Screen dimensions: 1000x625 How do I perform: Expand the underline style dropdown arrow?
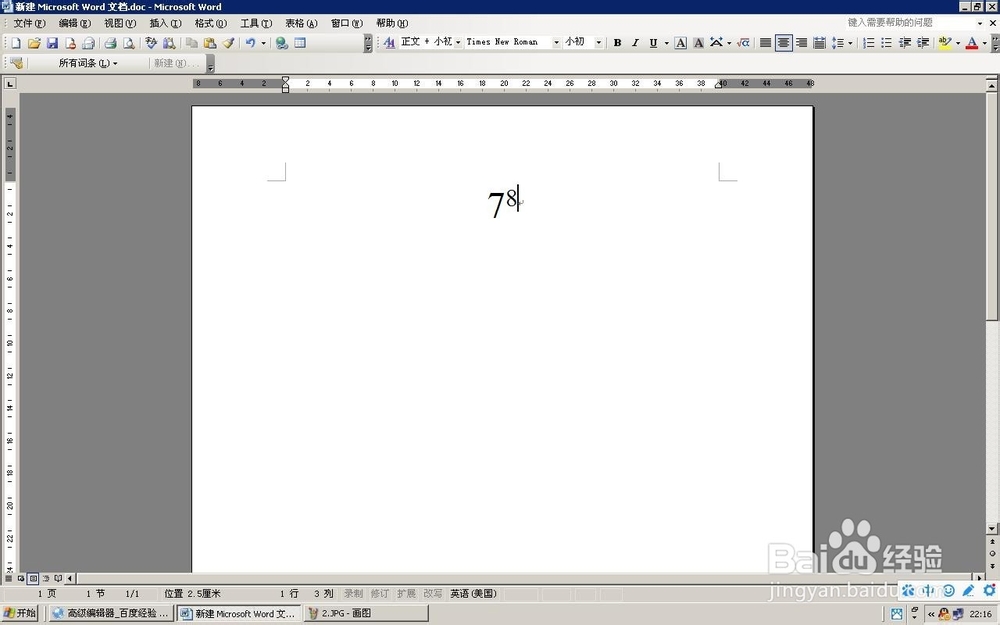click(666, 43)
